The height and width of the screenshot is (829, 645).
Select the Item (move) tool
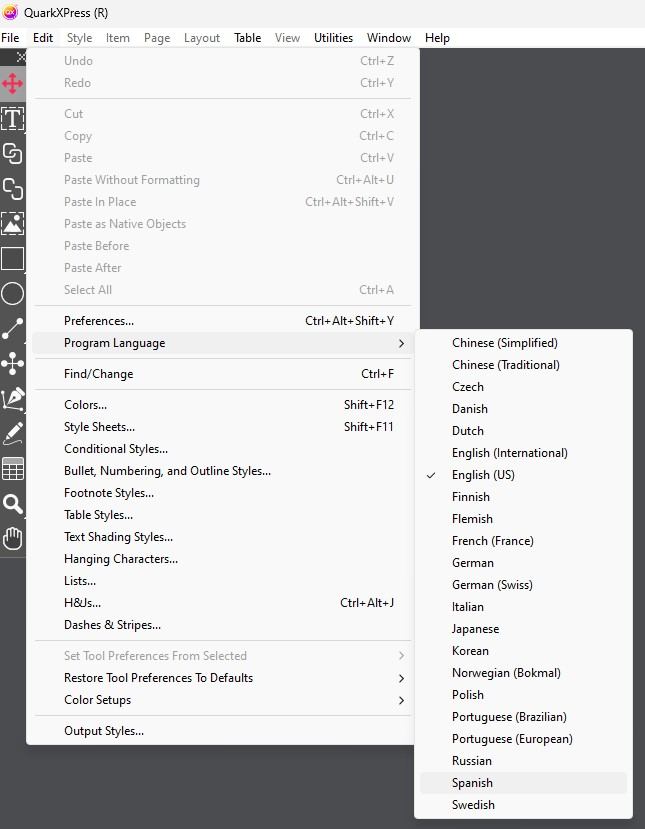tap(12, 83)
